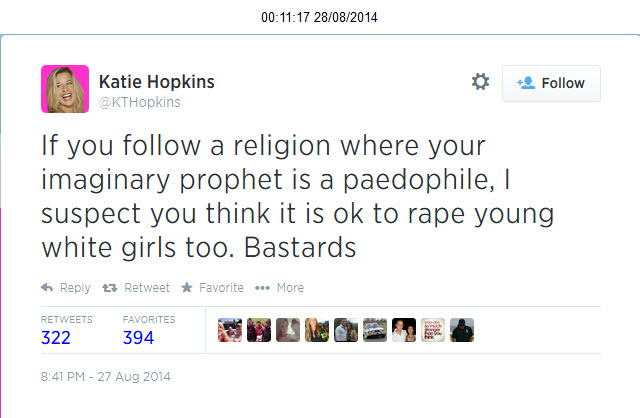The image size is (640, 418).
Task: Open the text quote avatar thumbnail
Action: click(x=433, y=330)
